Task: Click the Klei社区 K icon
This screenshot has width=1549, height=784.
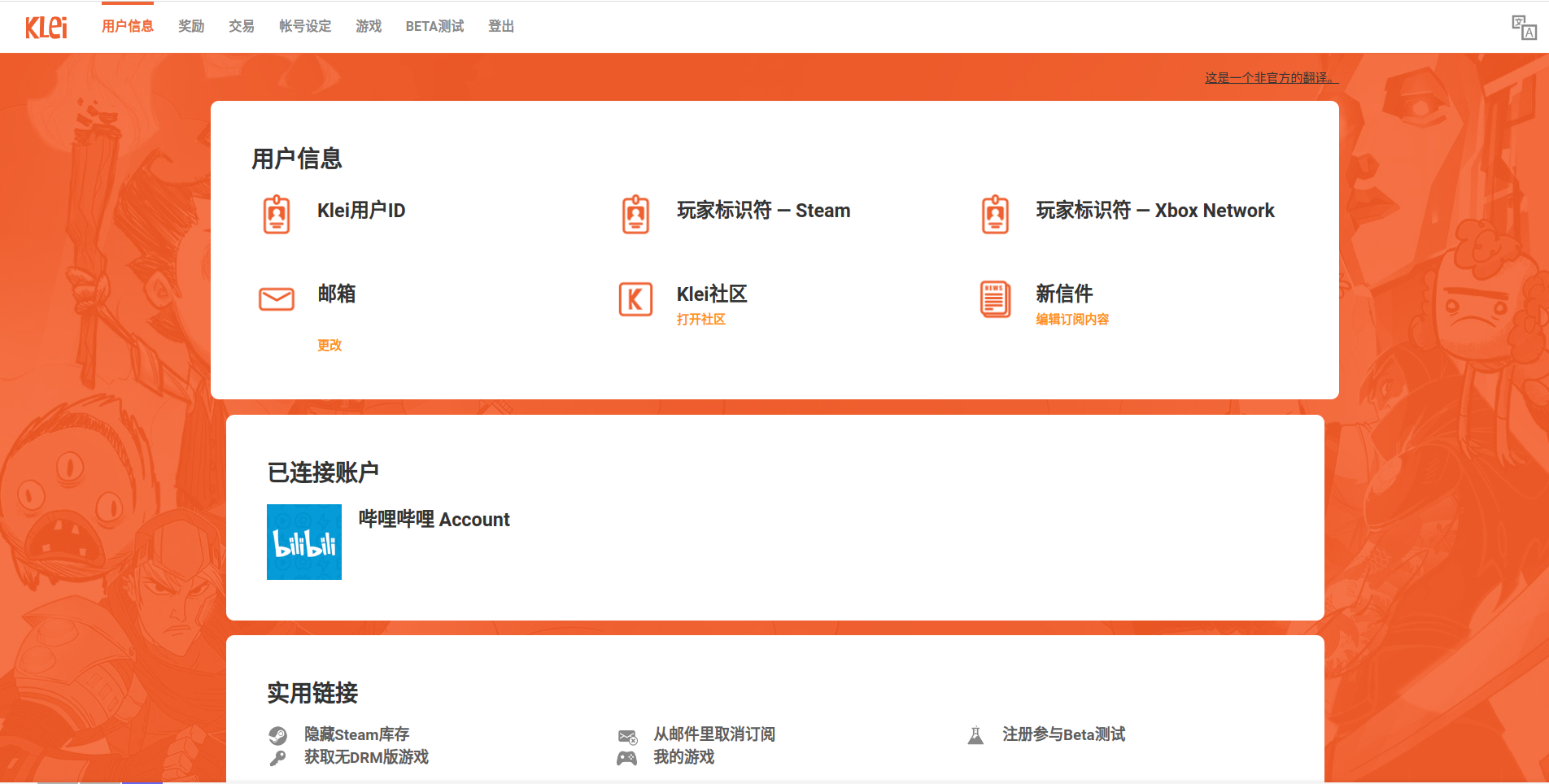Action: click(x=635, y=299)
